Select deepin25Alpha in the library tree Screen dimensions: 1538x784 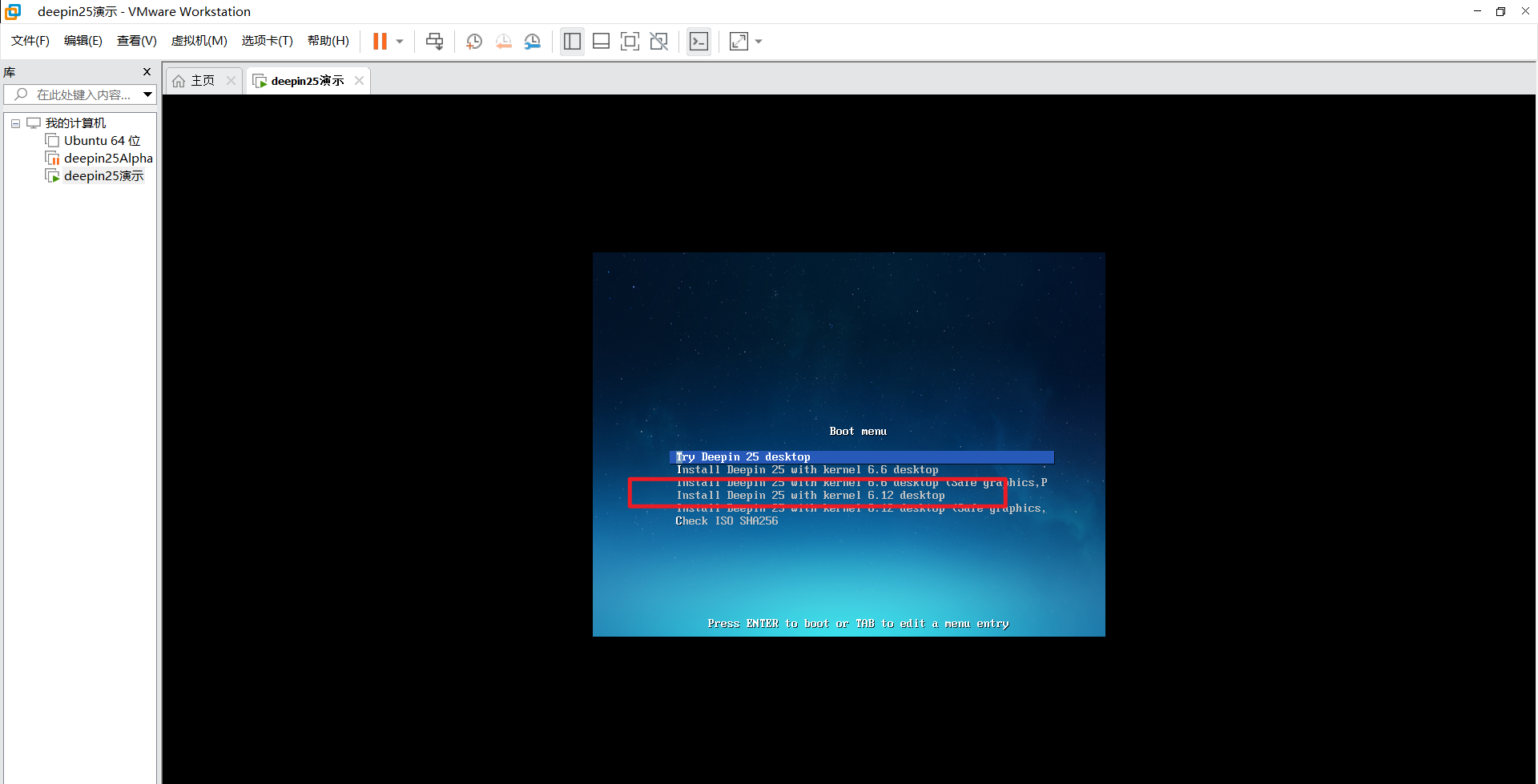(108, 159)
